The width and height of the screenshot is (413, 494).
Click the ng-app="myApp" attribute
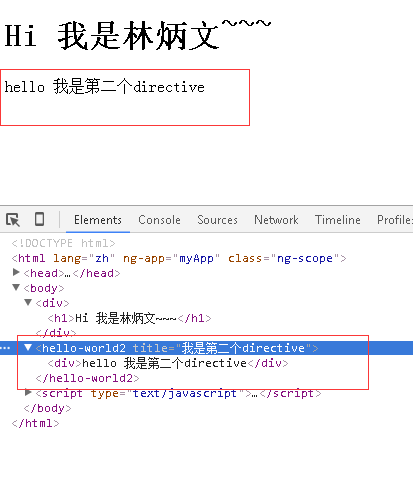coord(171,258)
